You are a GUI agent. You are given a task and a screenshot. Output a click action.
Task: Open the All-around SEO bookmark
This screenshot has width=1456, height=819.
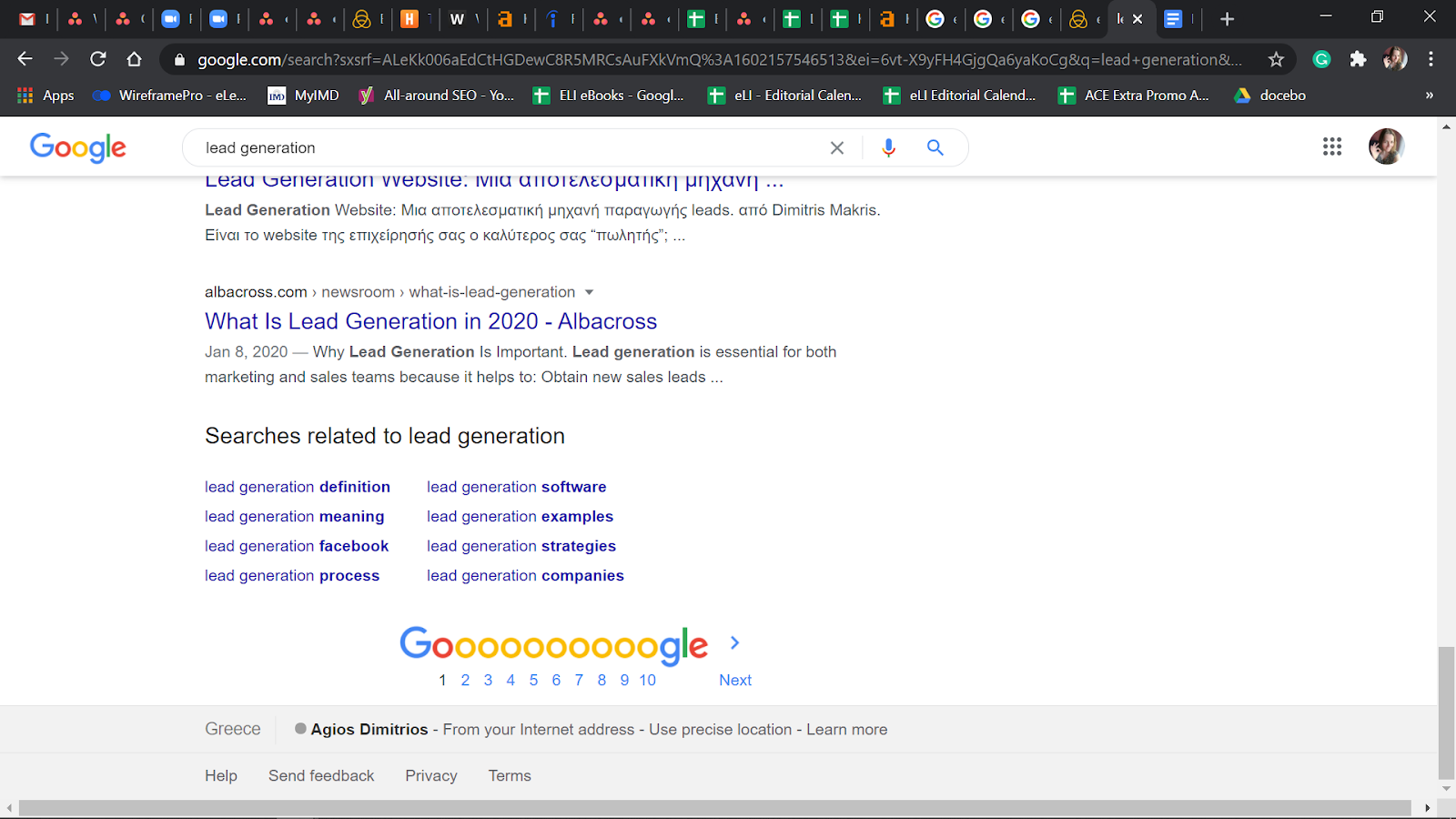coord(437,96)
